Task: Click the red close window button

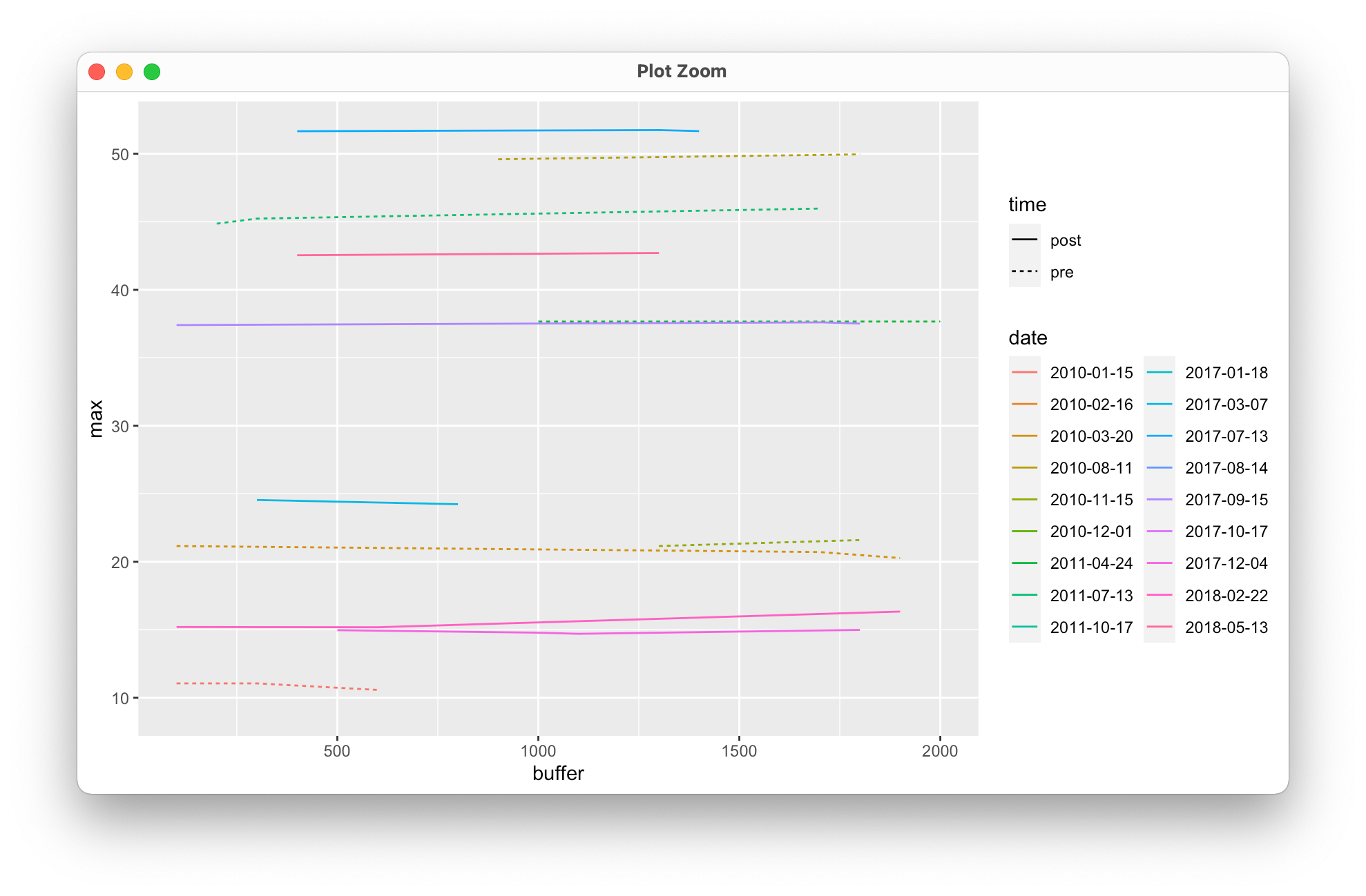Action: tap(97, 72)
